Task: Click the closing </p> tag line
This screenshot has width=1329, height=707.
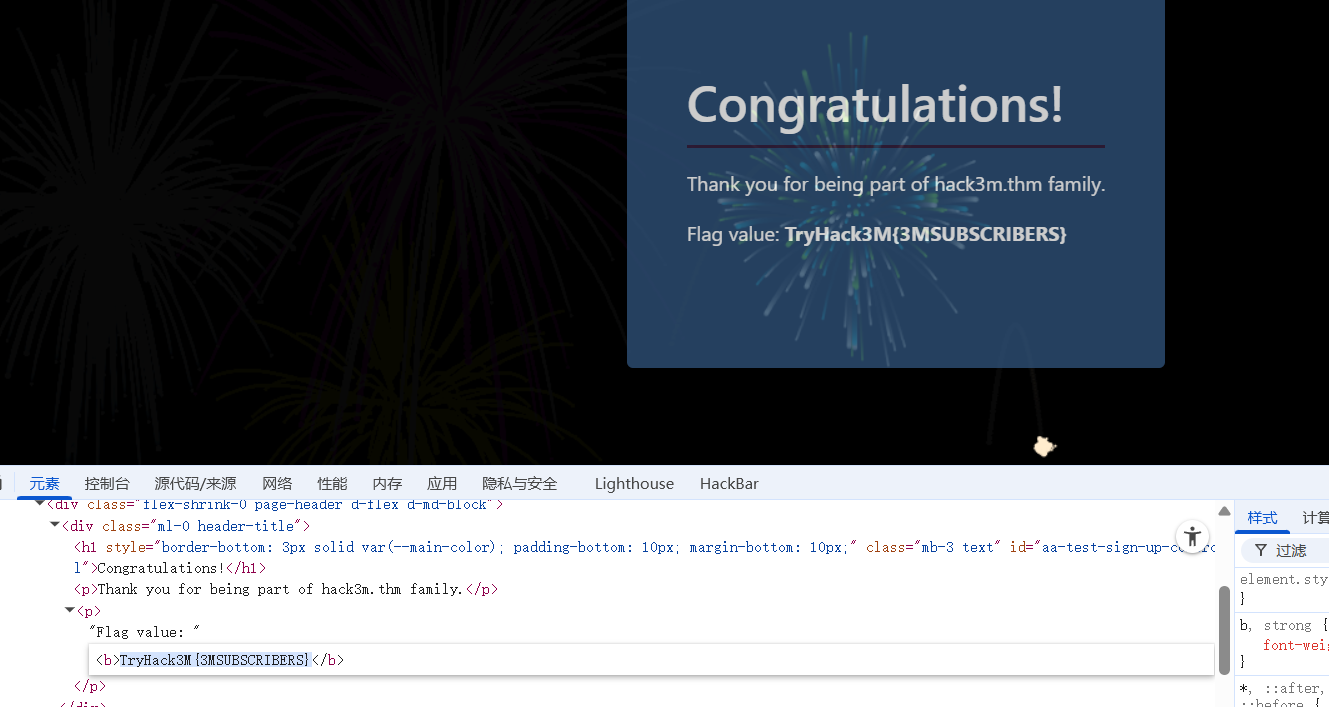Action: 90,686
